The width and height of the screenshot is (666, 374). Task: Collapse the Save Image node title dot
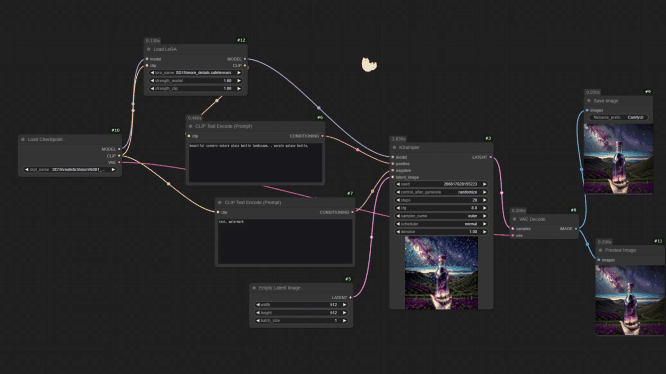pyautogui.click(x=589, y=101)
